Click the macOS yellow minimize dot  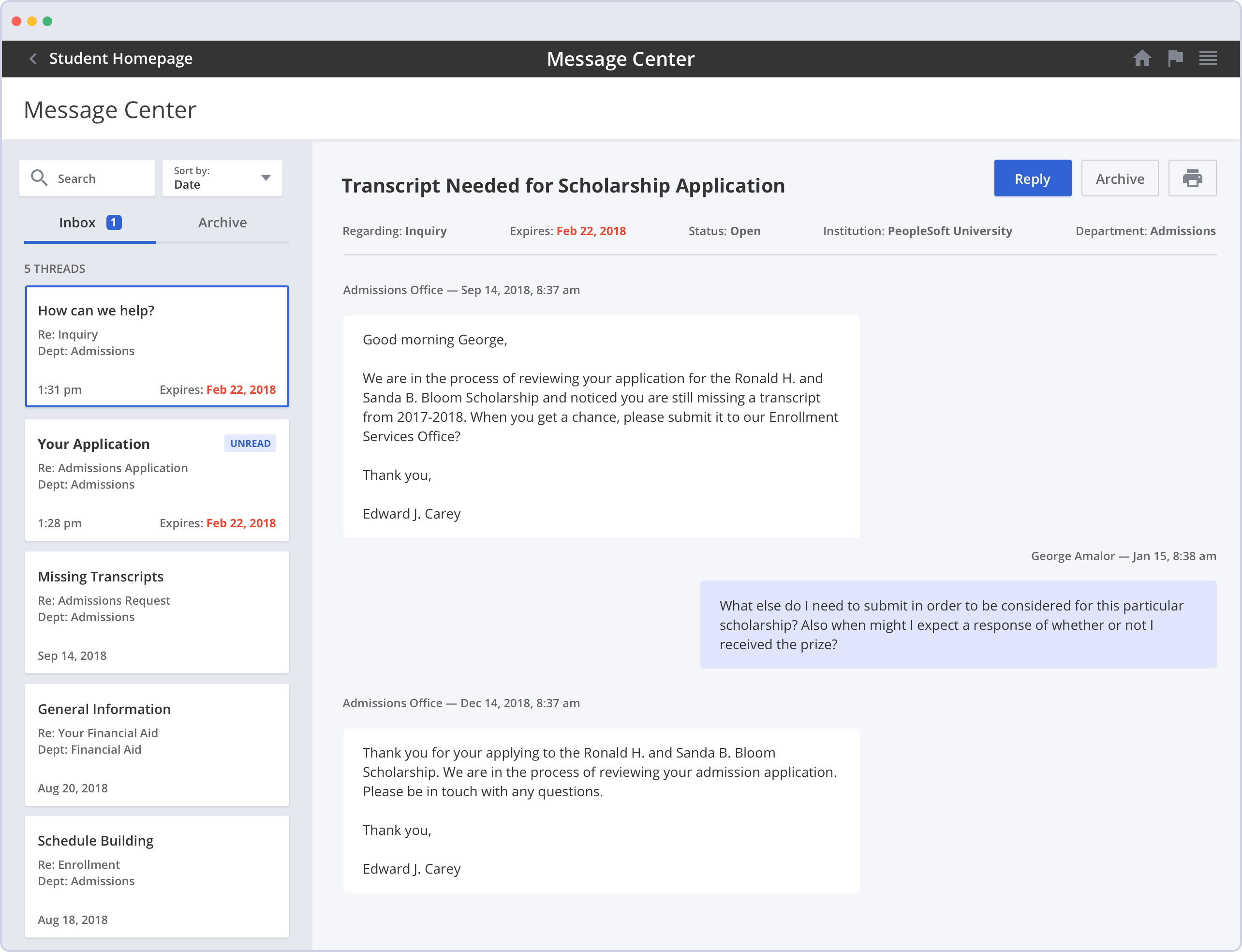click(32, 22)
